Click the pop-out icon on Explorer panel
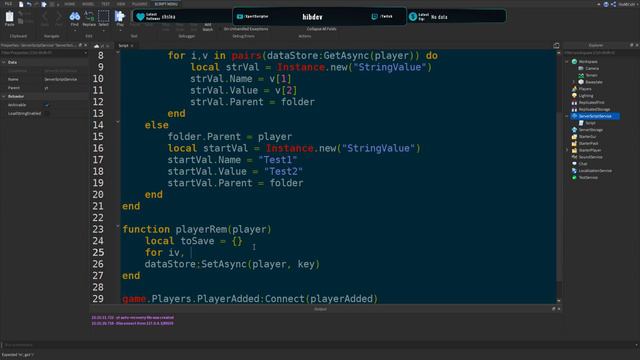The height and width of the screenshot is (360, 640). [631, 45]
